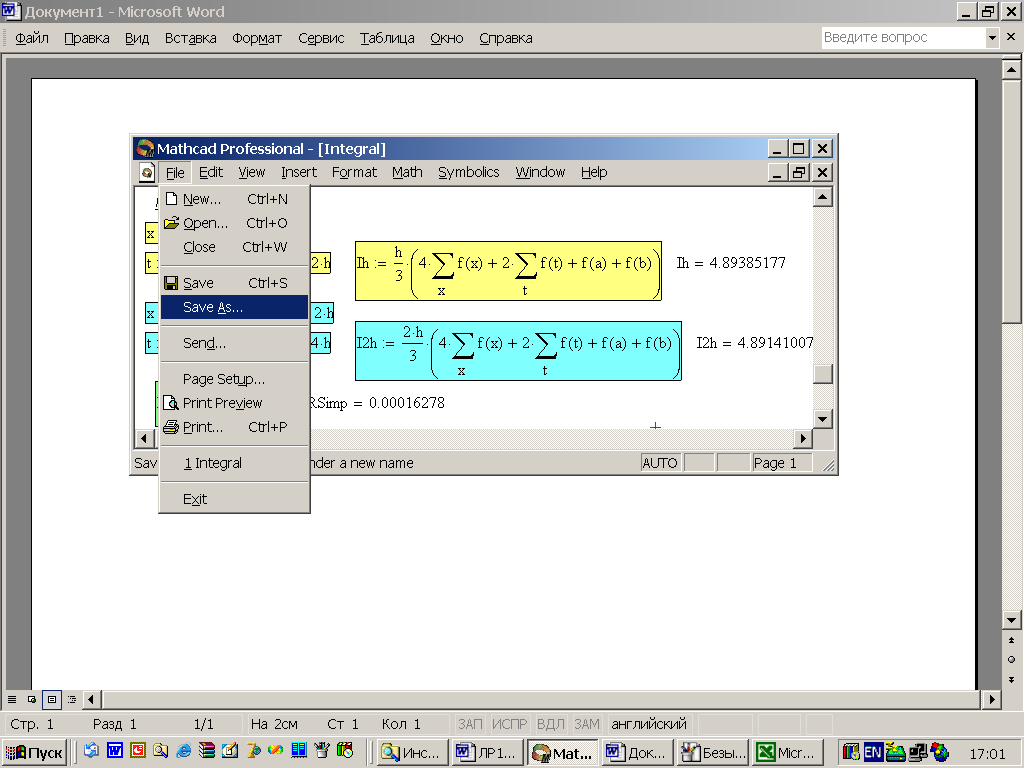The height and width of the screenshot is (768, 1024).
Task: Open Word Правка menu
Action: (87, 38)
